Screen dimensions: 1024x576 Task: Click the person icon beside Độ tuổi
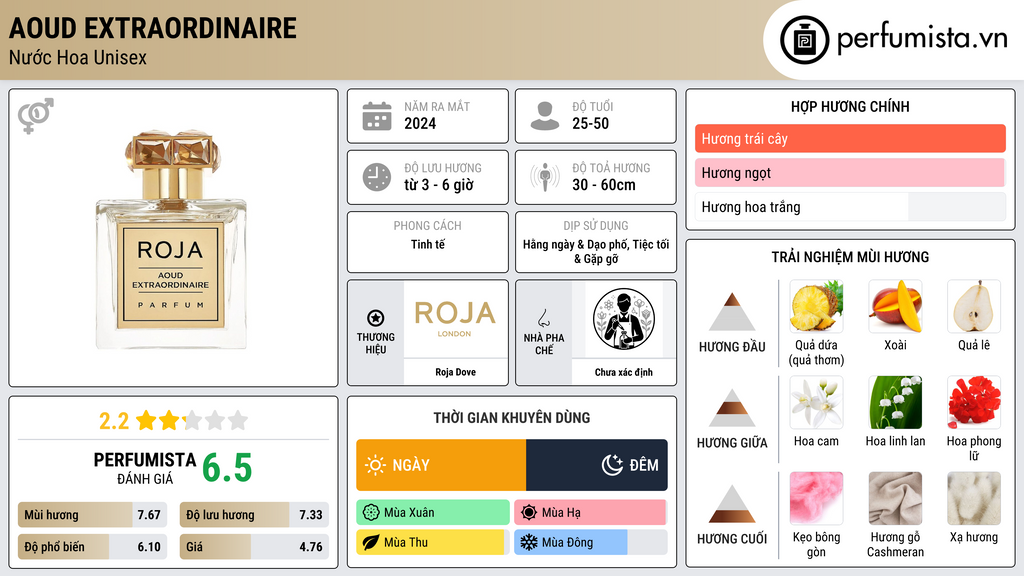point(545,116)
